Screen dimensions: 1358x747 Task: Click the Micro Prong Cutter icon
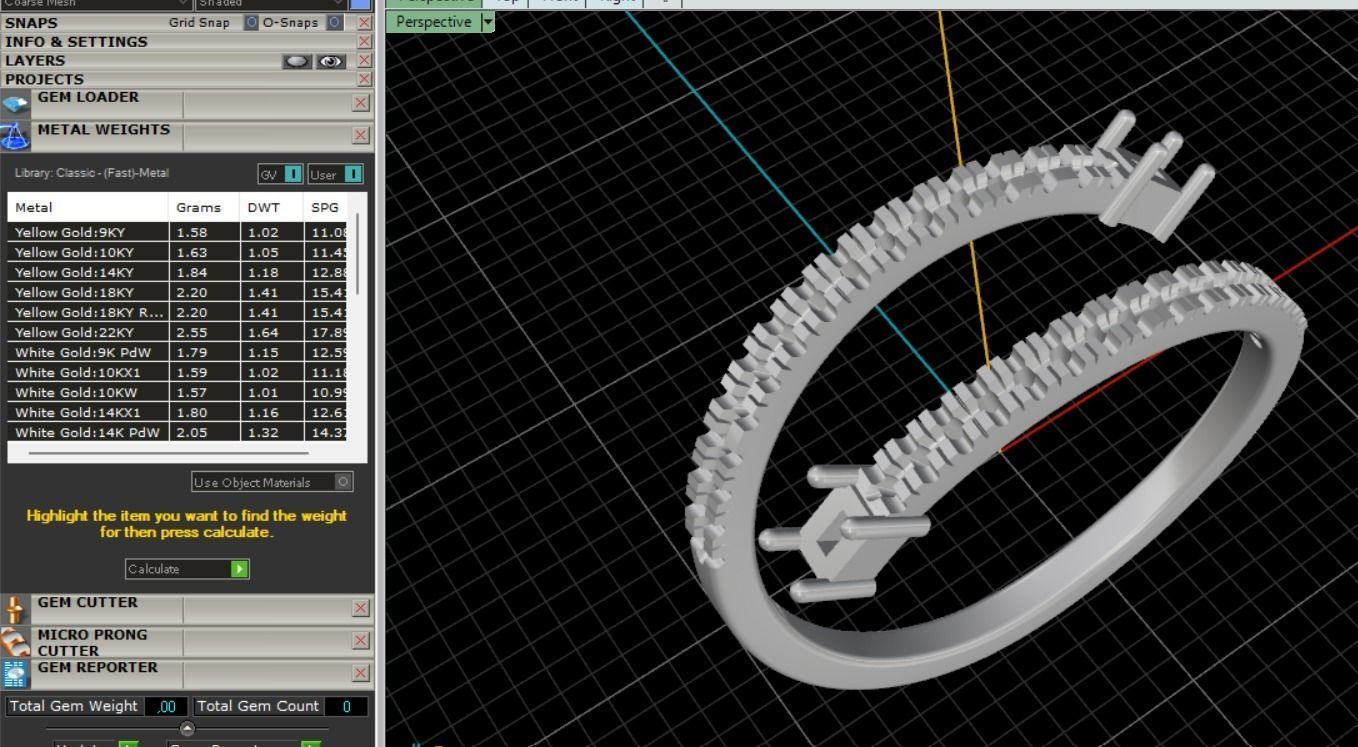pos(15,641)
